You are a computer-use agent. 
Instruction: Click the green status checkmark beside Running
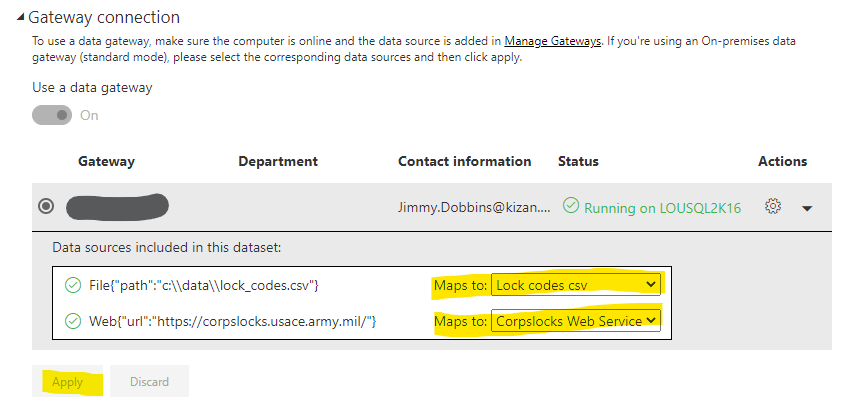point(570,206)
